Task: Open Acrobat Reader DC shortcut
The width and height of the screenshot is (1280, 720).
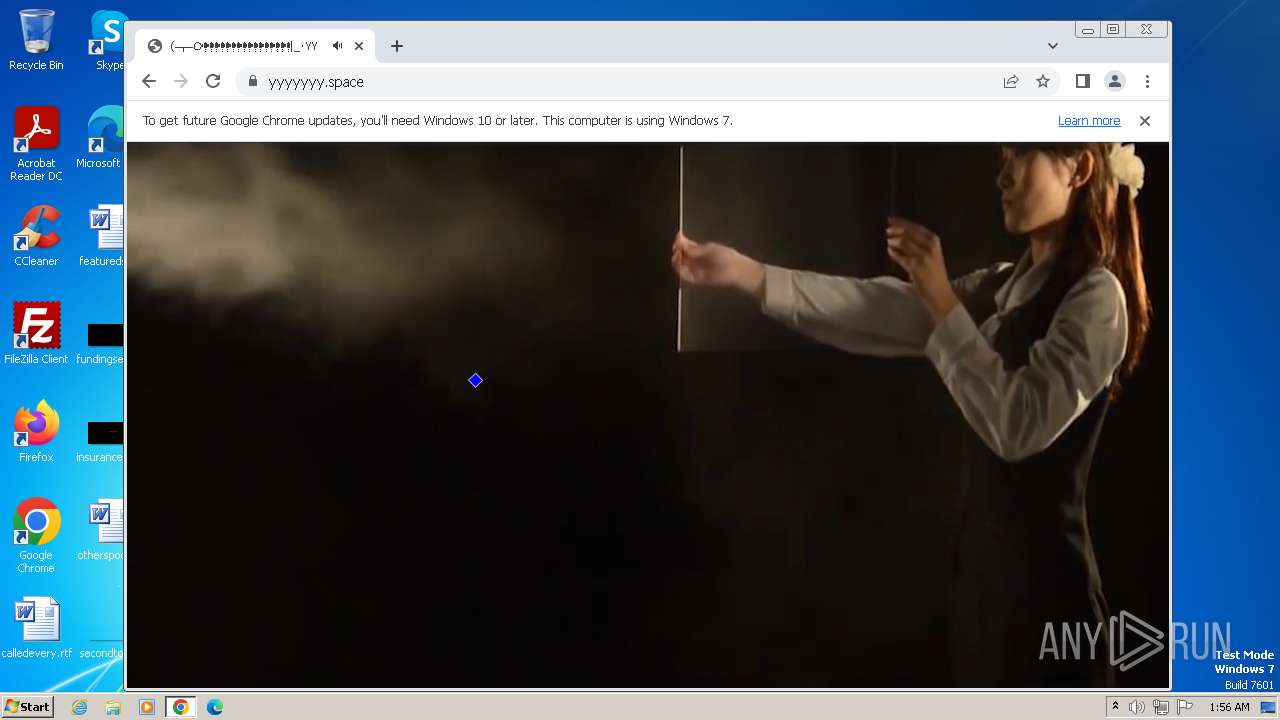Action: click(36, 145)
